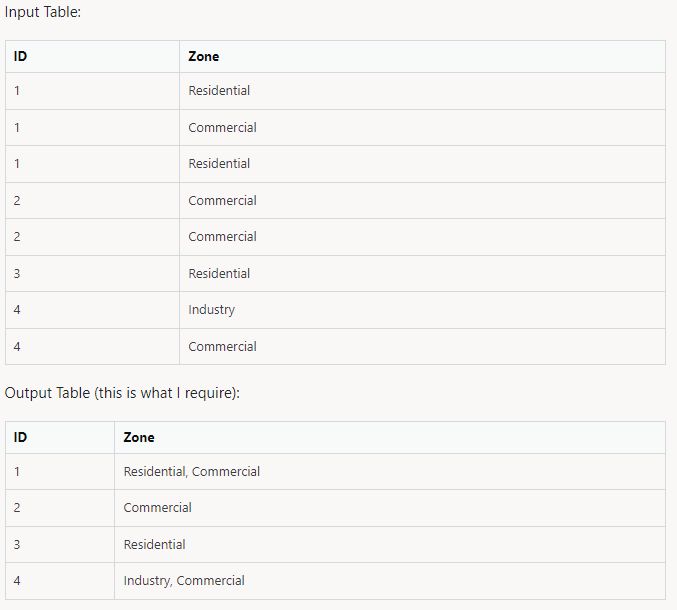Select Residential-only cell in the output table
677x610 pixels.
coord(390,544)
